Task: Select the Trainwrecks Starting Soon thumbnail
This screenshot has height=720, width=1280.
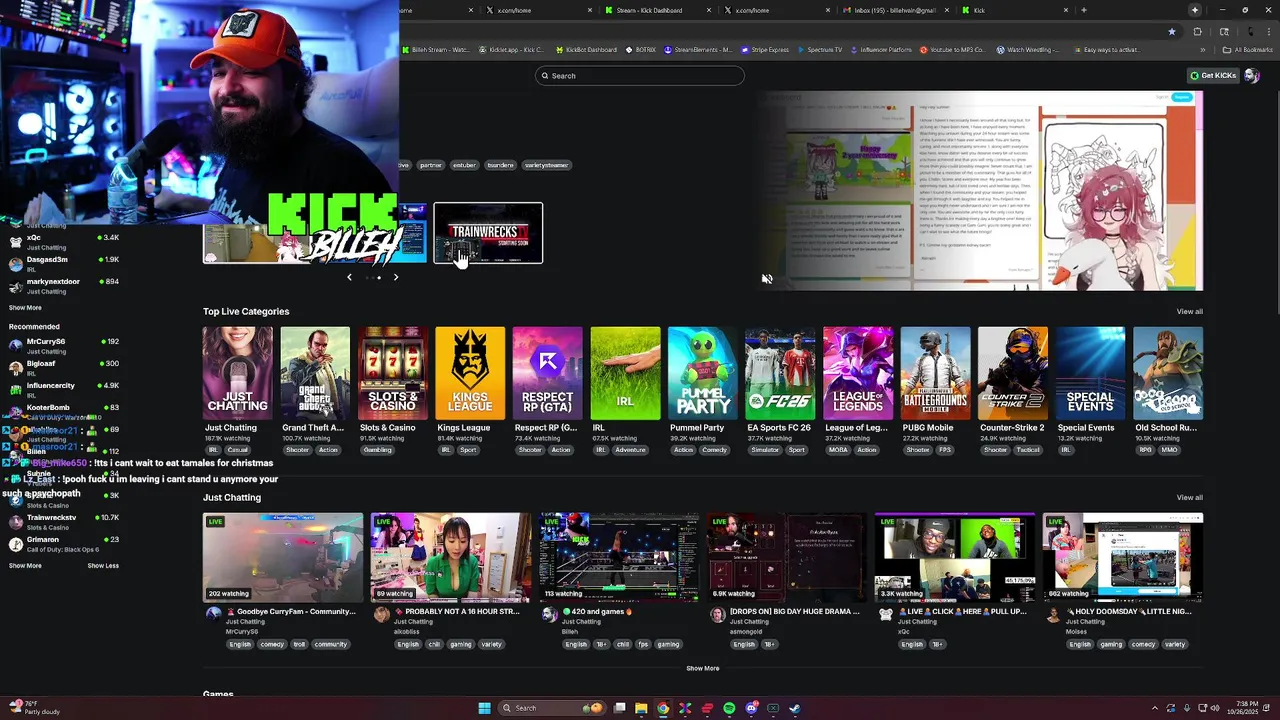Action: (488, 233)
